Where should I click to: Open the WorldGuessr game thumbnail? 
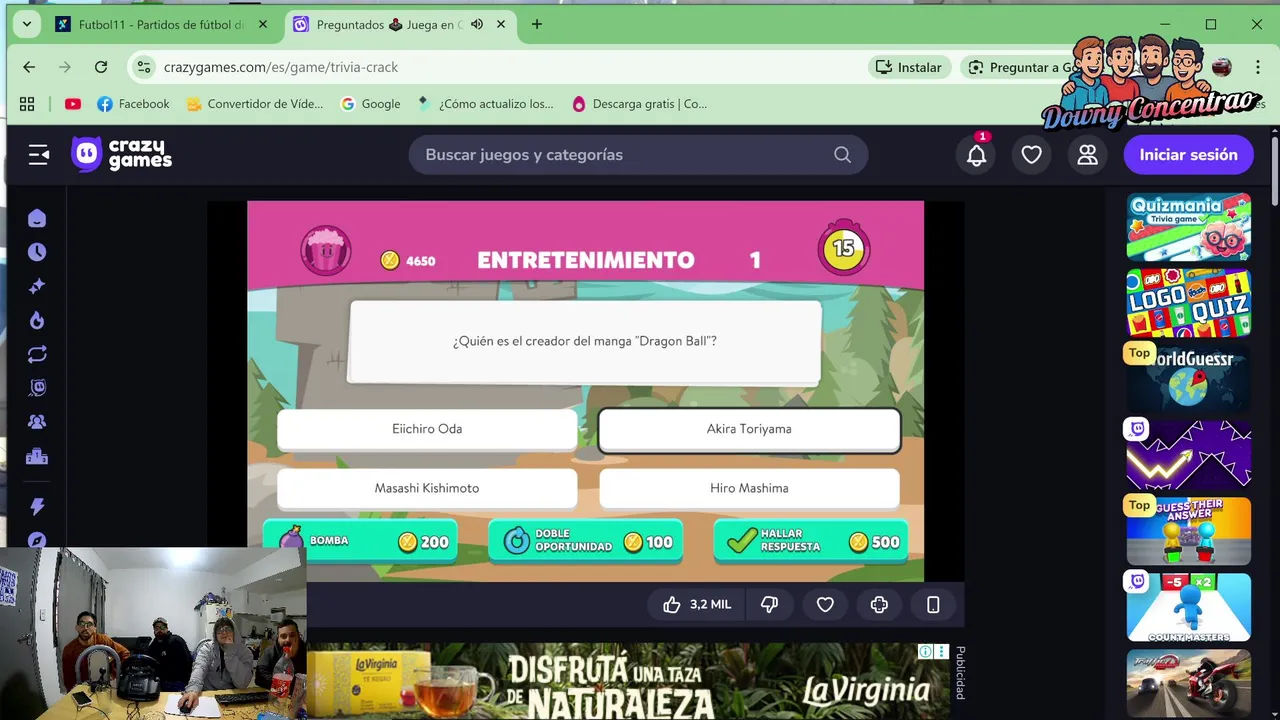pos(1189,379)
